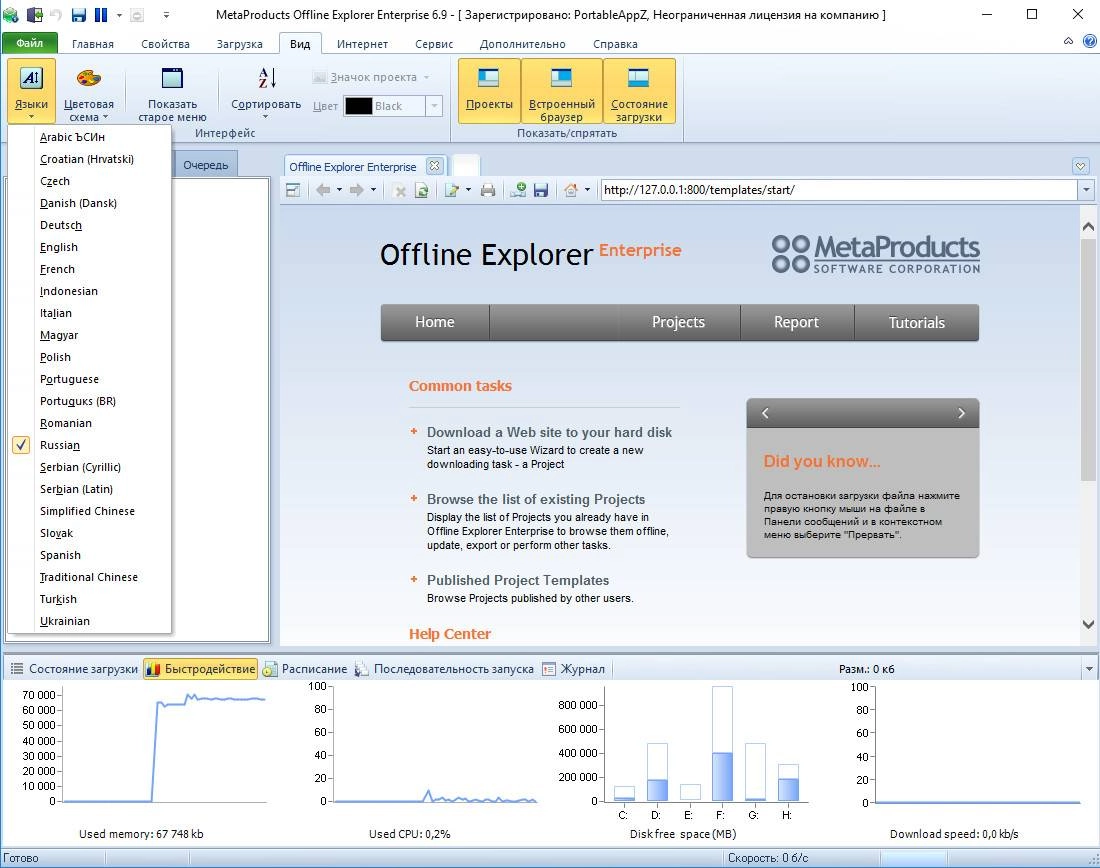Image resolution: width=1100 pixels, height=868 pixels.
Task: Show previous tip in Did you know panel
Action: pos(765,413)
